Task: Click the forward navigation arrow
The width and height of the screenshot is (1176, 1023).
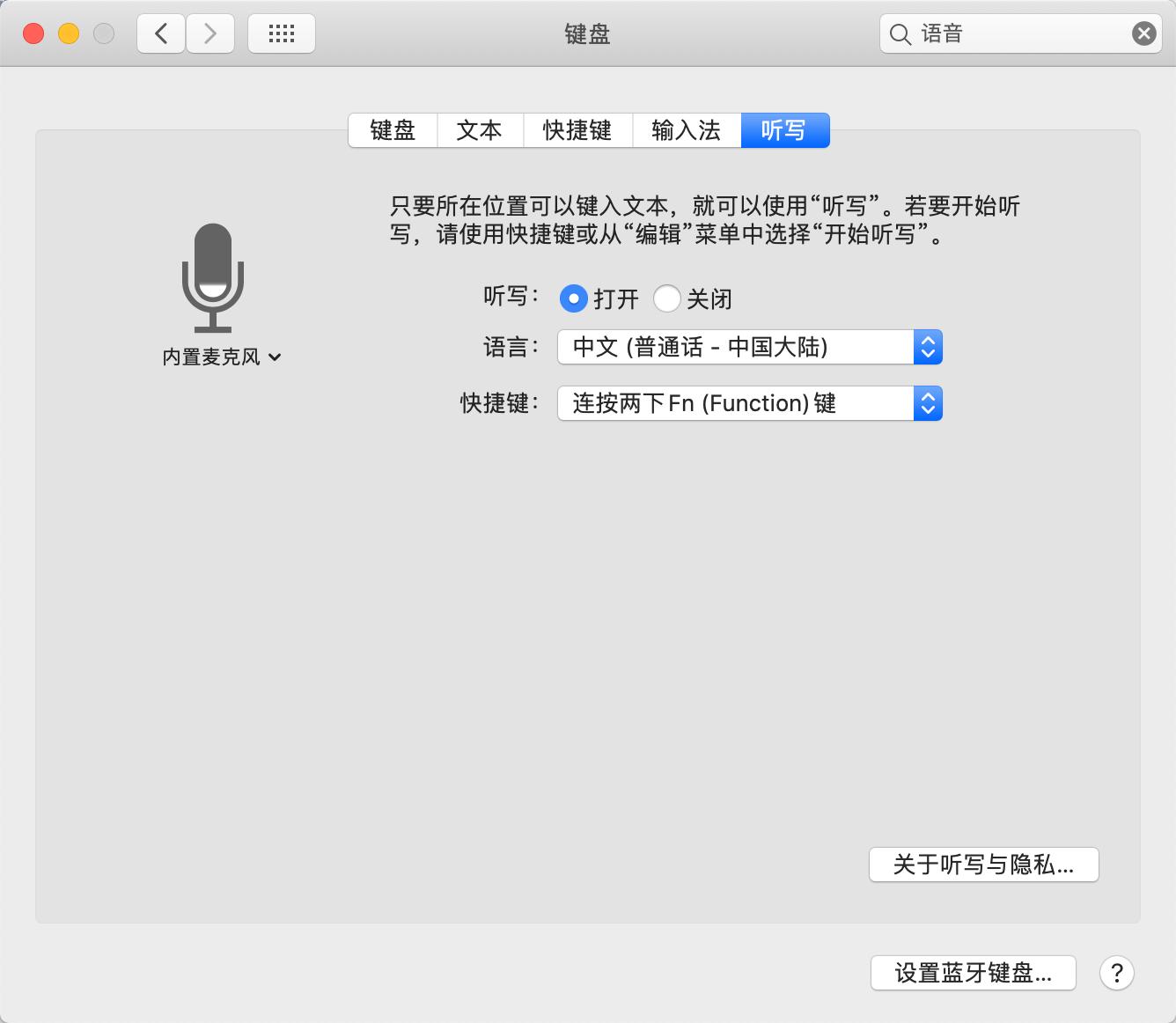Action: [210, 33]
